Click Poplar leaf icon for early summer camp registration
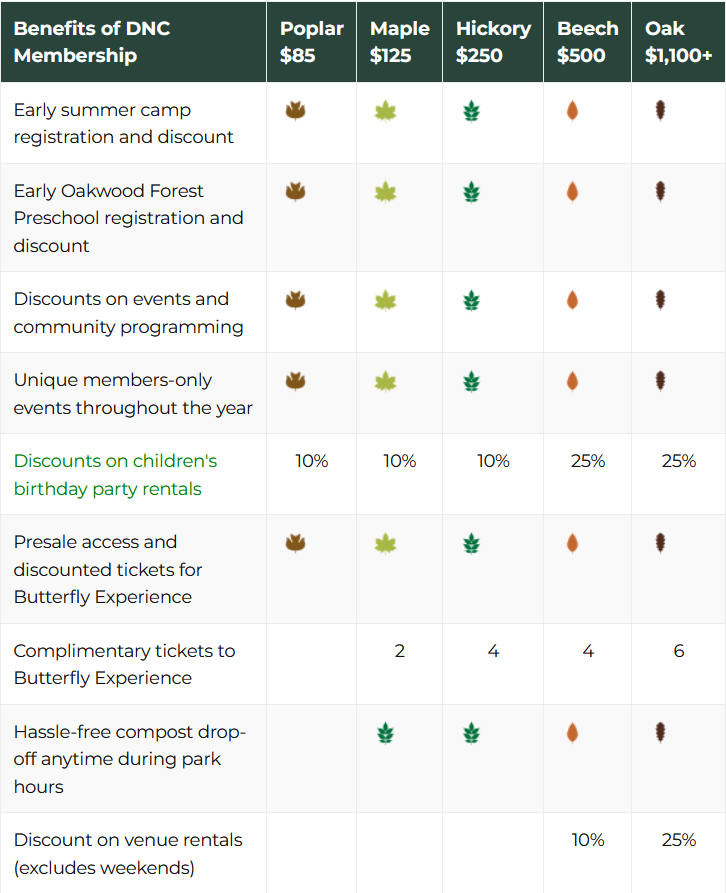This screenshot has width=726, height=893. [x=296, y=110]
